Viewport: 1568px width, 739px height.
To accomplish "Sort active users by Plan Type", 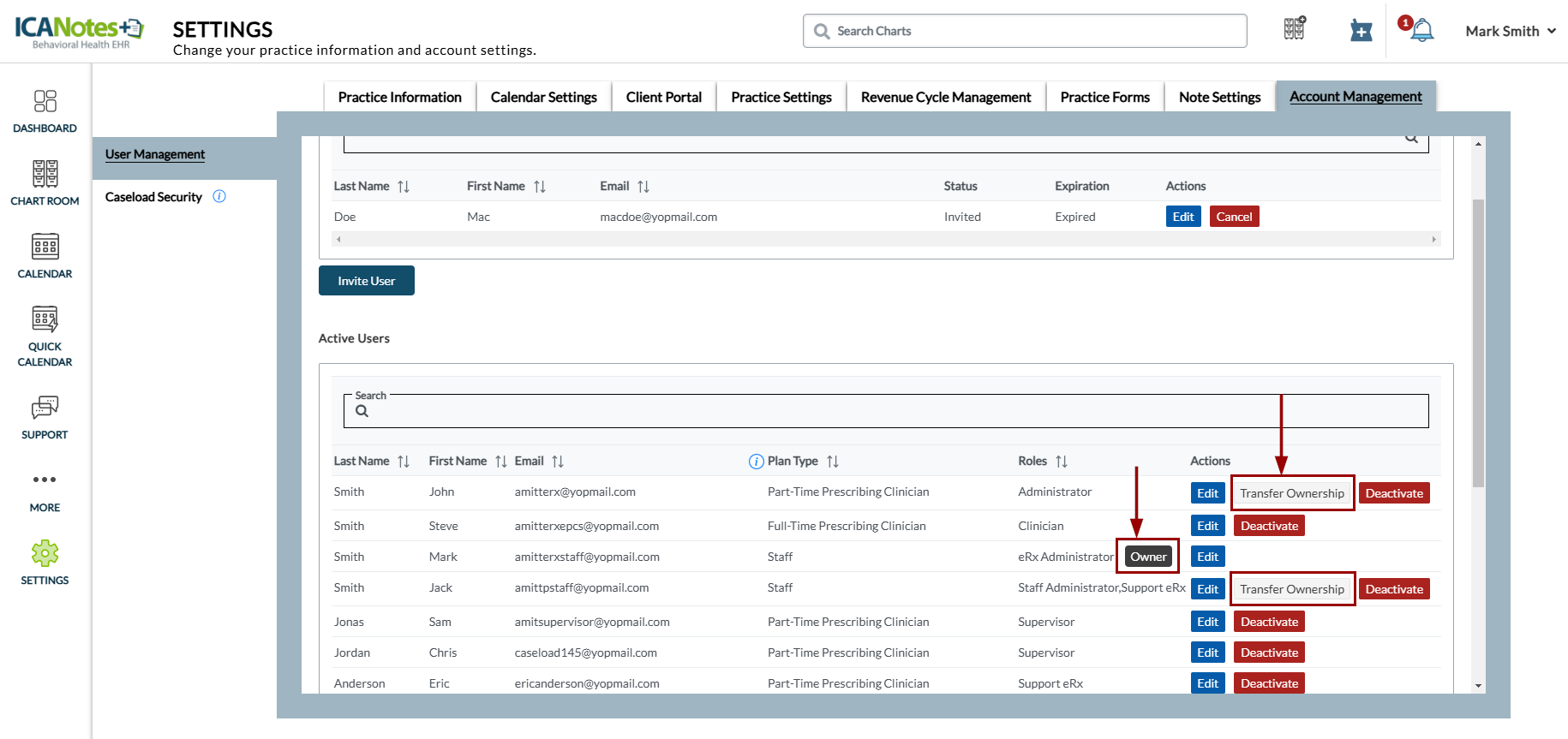I will [x=833, y=462].
